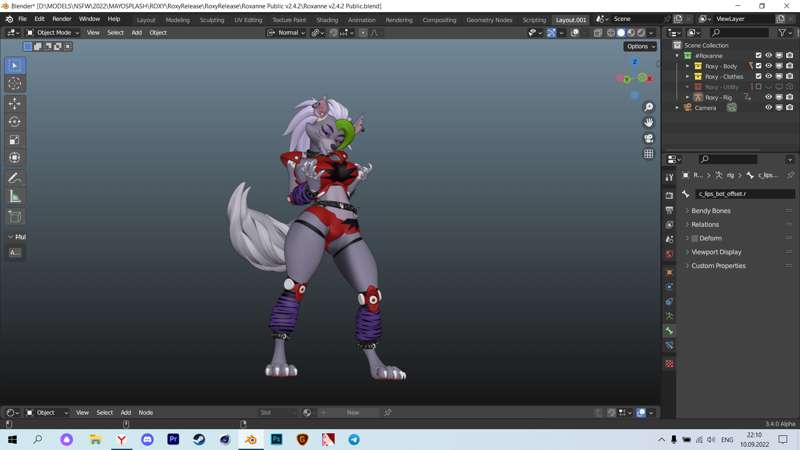Open the node editor View menu
Viewport: 800px width, 450px height.
(82, 413)
